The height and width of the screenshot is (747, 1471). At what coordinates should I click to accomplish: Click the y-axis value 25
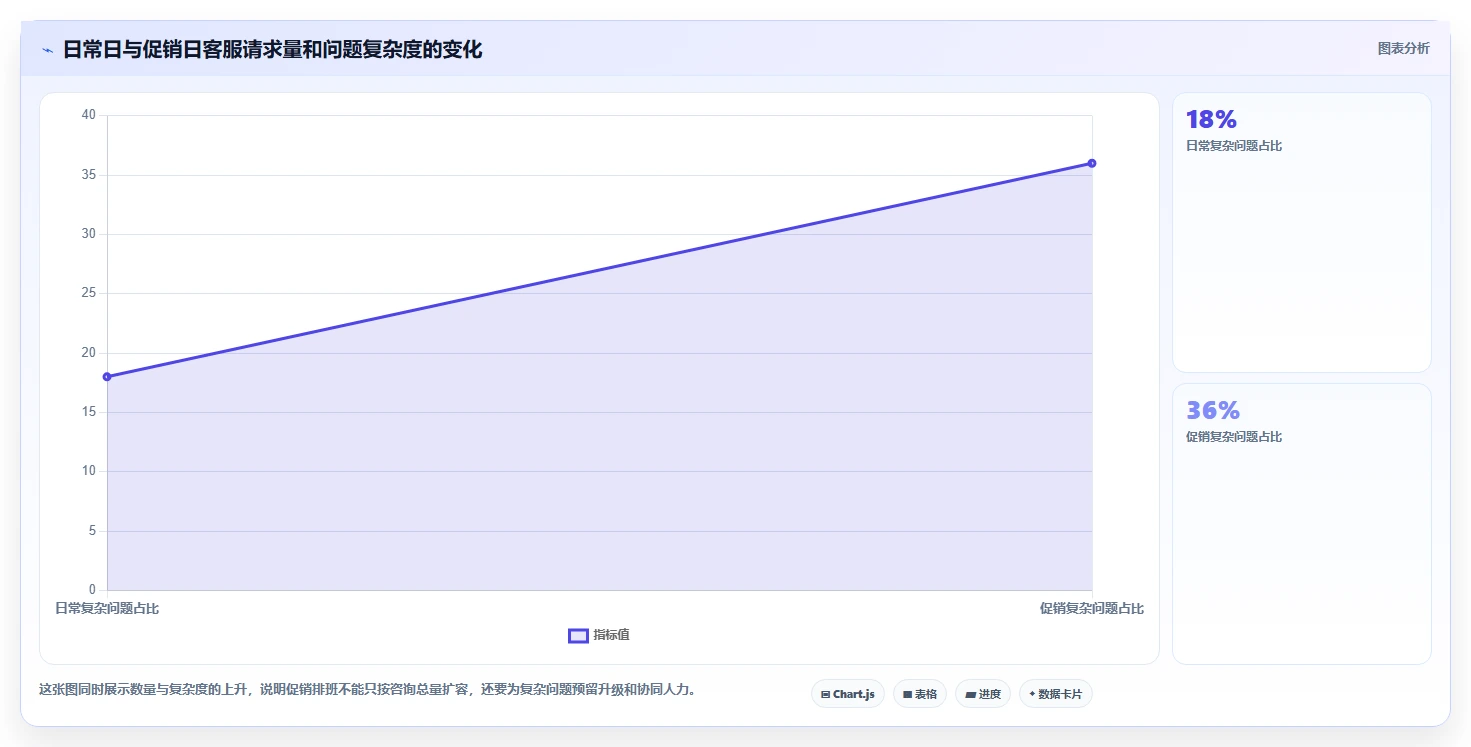89,293
